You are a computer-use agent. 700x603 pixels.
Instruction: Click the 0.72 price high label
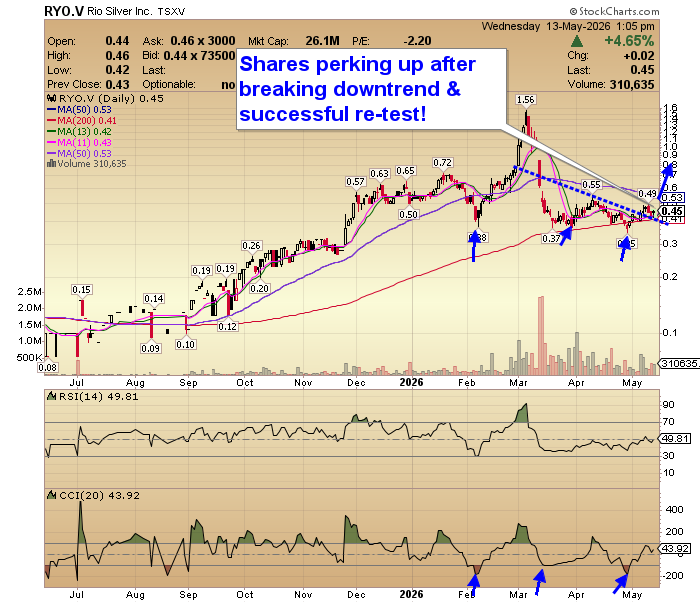[442, 162]
